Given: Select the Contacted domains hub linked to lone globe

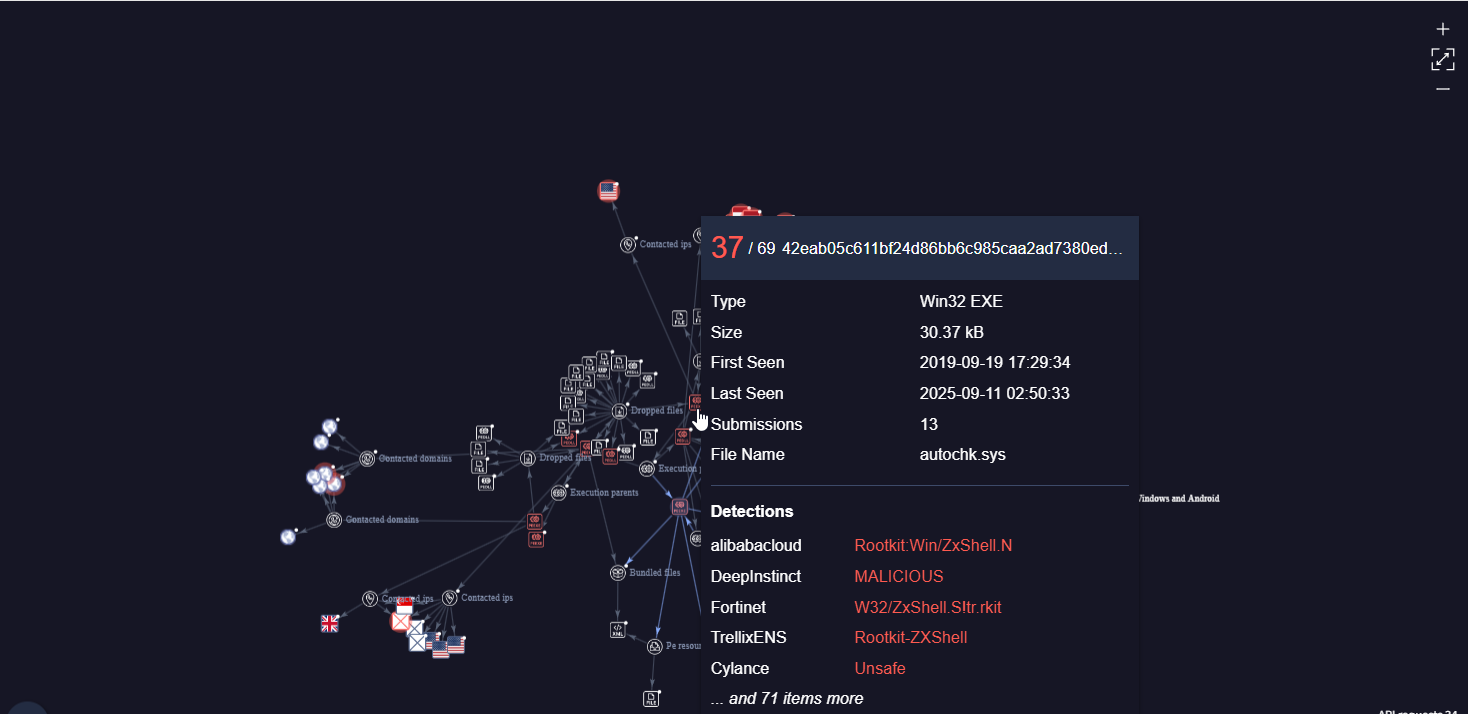Looking at the screenshot, I should (334, 520).
